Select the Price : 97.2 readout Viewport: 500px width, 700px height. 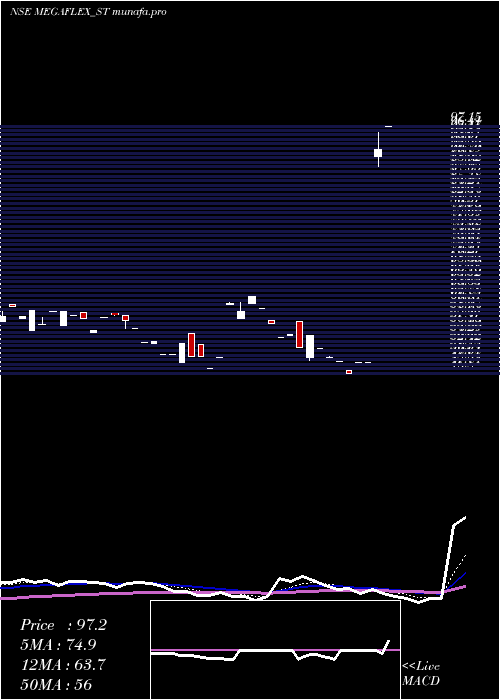click(63, 625)
